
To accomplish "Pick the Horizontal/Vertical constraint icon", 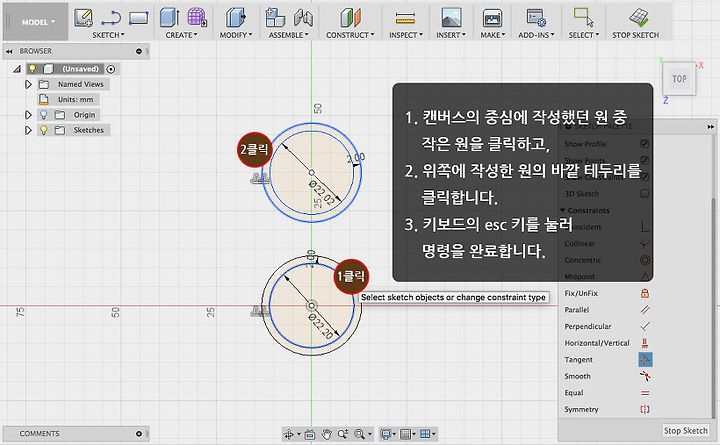I will coord(645,343).
